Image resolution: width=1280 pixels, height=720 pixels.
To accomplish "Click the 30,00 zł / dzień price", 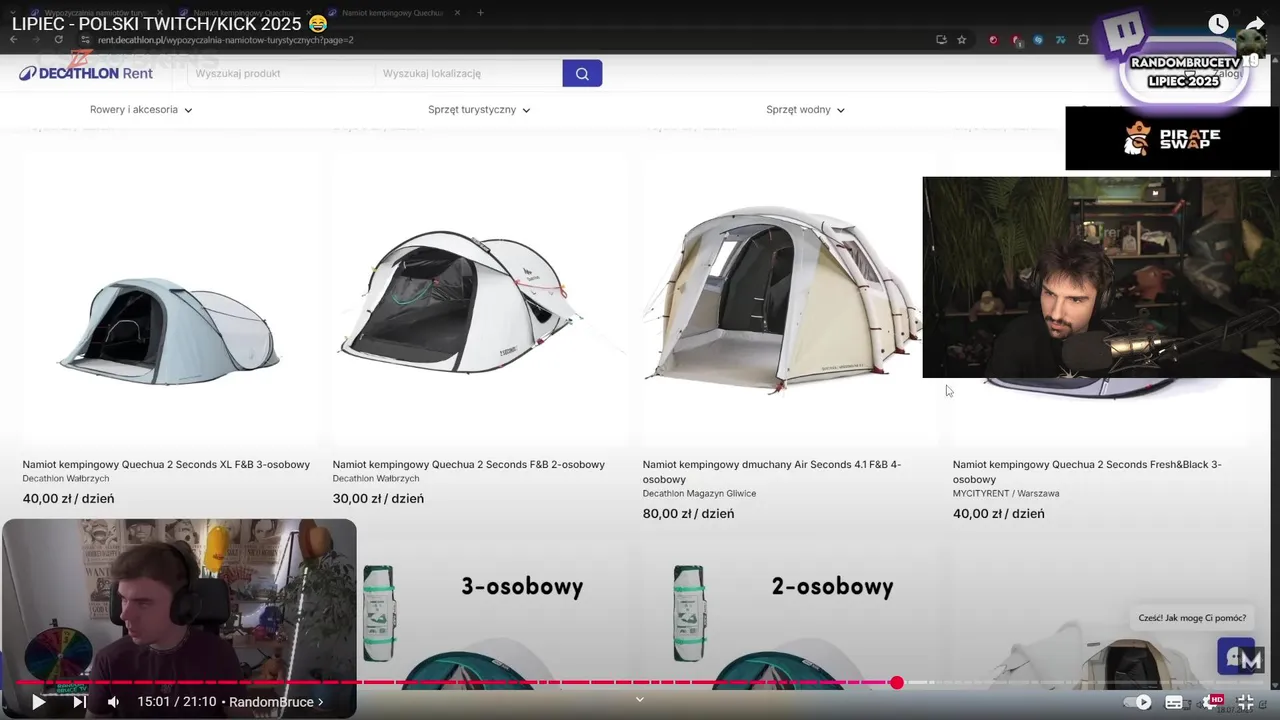I will tap(378, 499).
